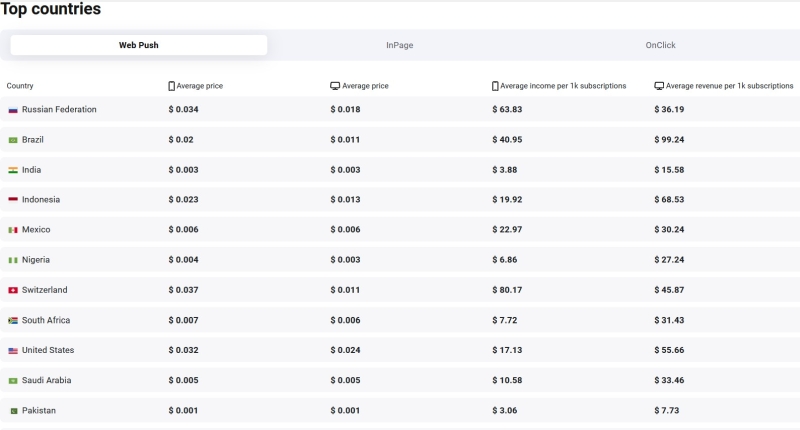800x430 pixels.
Task: Click the $ 15.58 revenue value
Action: pos(669,169)
